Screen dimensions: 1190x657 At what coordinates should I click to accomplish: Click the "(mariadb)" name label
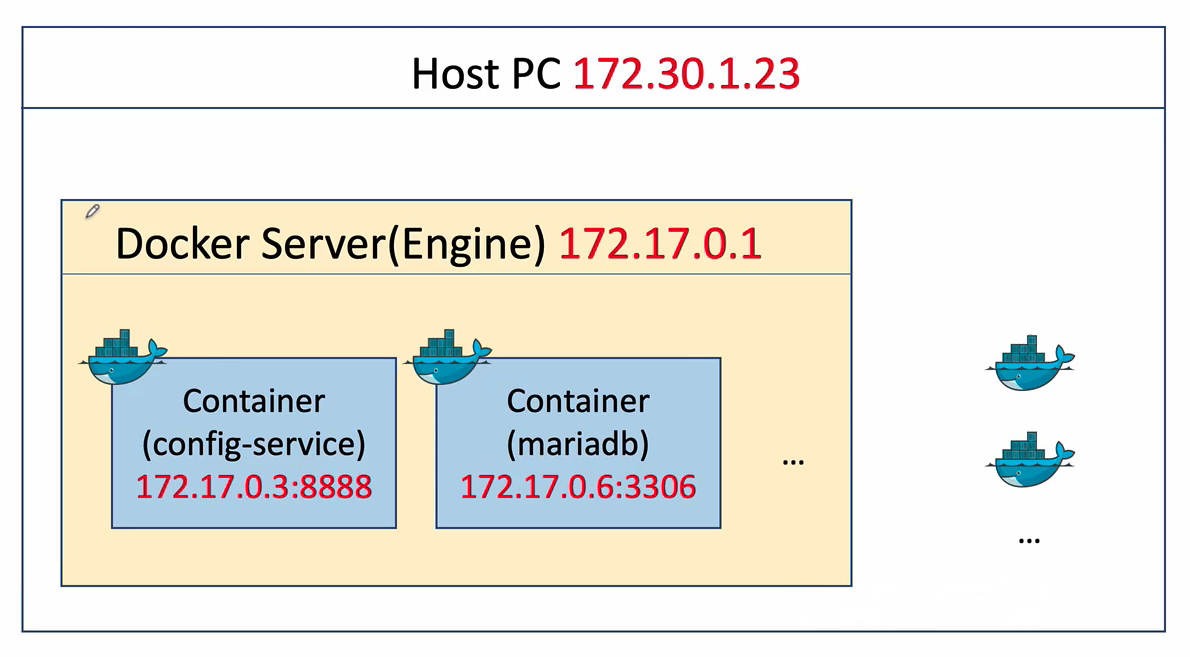(x=578, y=444)
